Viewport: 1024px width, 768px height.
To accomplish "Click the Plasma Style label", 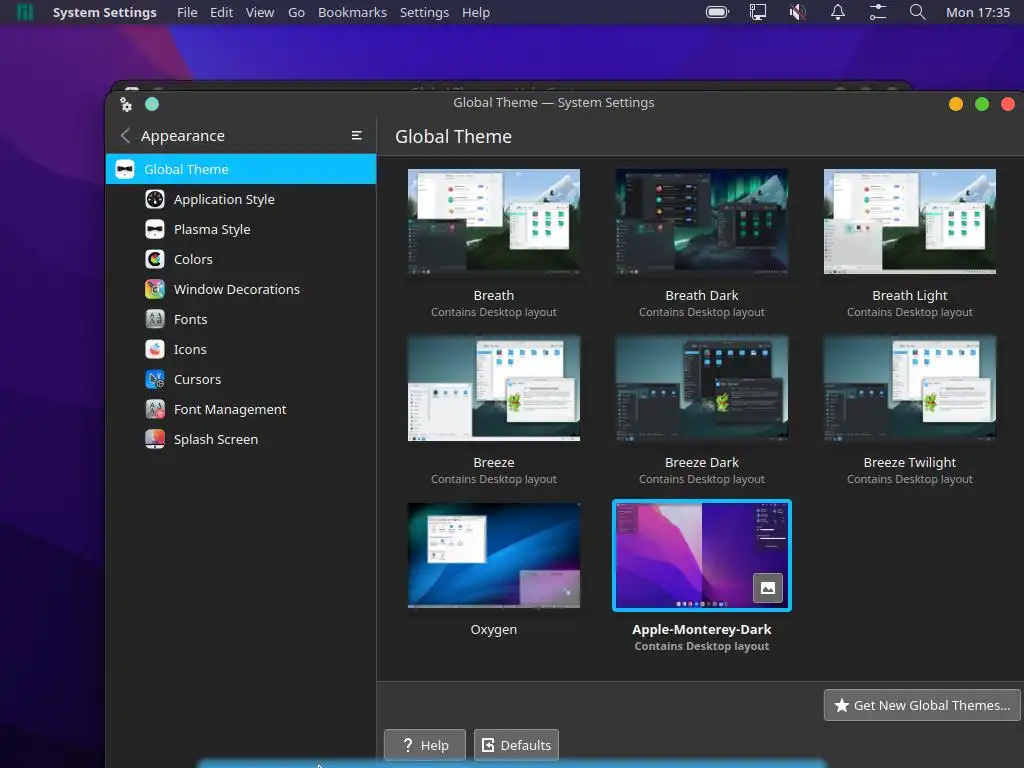I will click(x=212, y=229).
